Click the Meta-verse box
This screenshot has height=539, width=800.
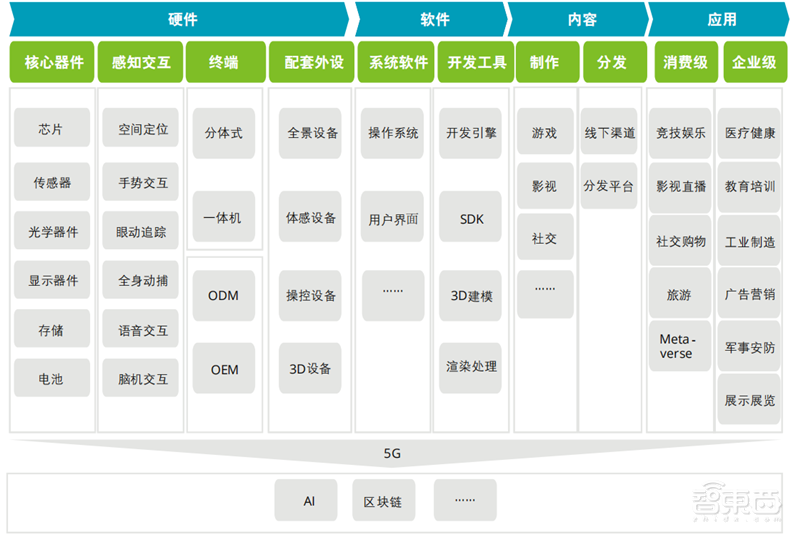tap(679, 346)
